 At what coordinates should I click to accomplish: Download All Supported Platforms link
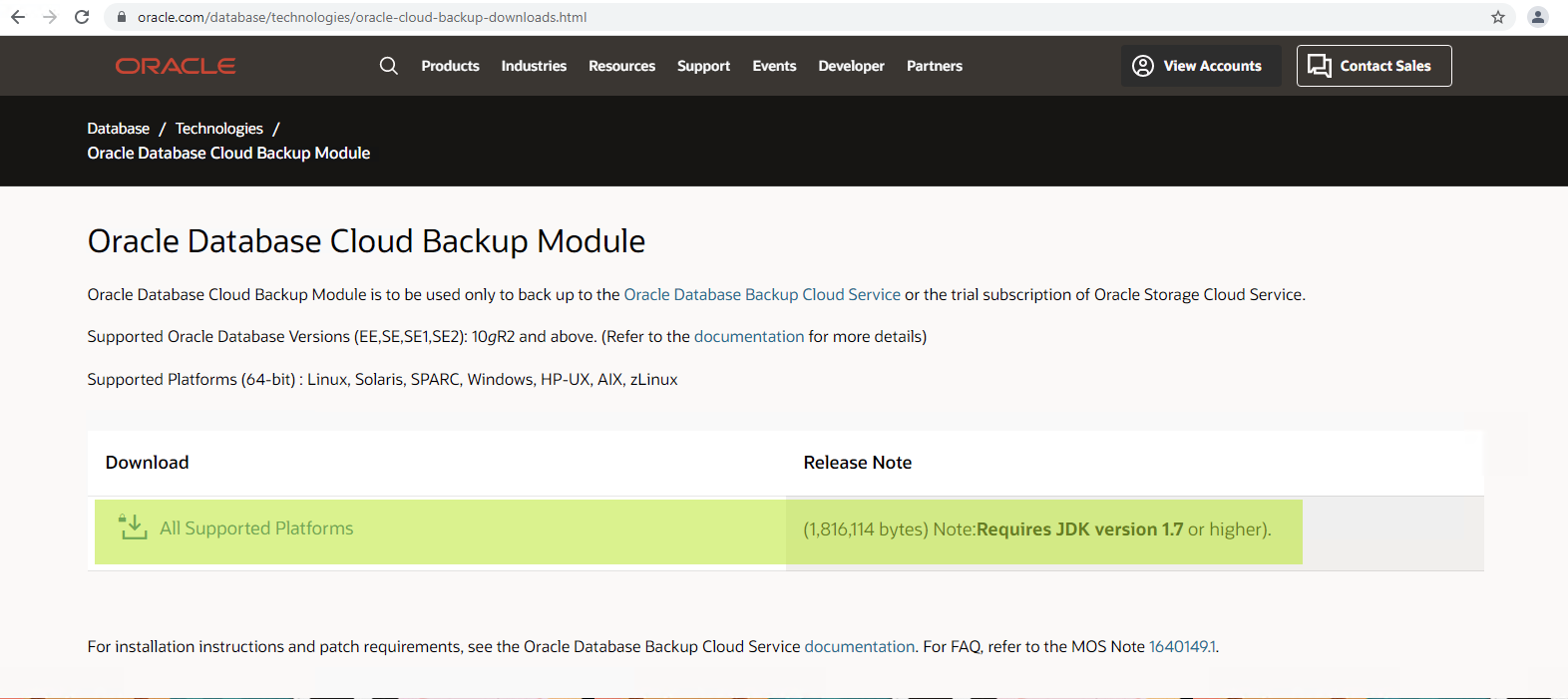[x=256, y=528]
